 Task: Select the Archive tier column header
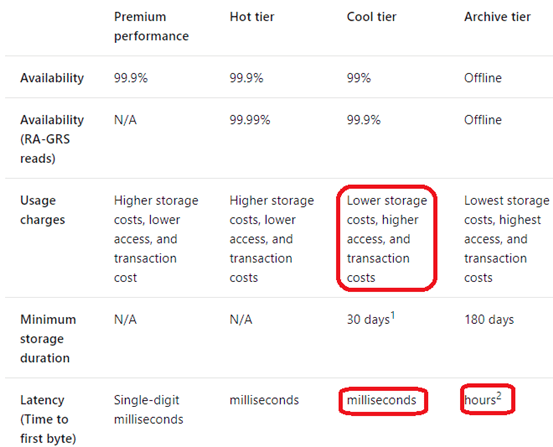point(497,17)
